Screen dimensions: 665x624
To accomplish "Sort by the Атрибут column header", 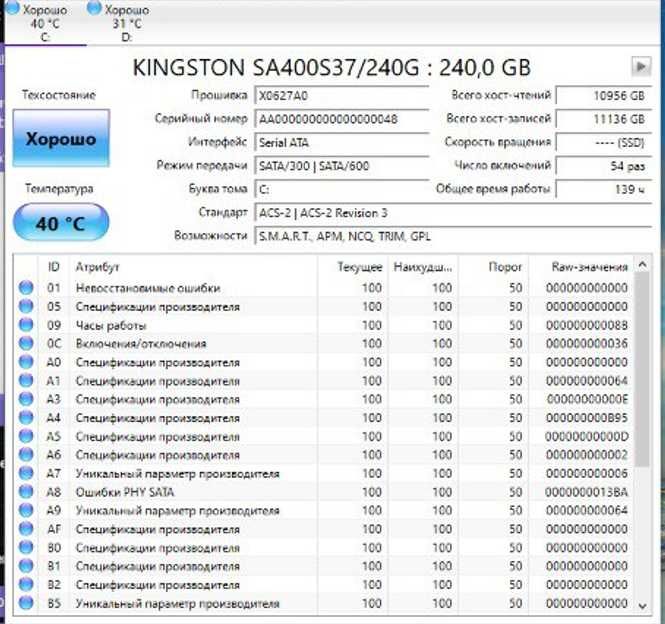I will pyautogui.click(x=193, y=267).
